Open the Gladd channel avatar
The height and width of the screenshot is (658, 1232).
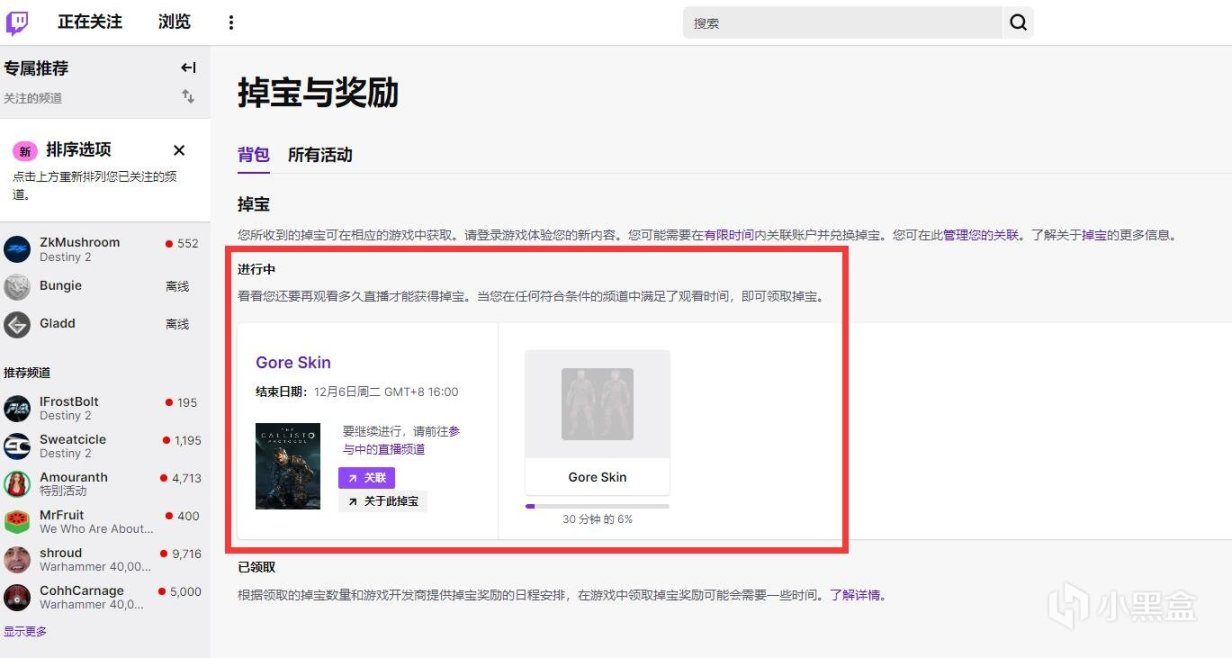17,325
